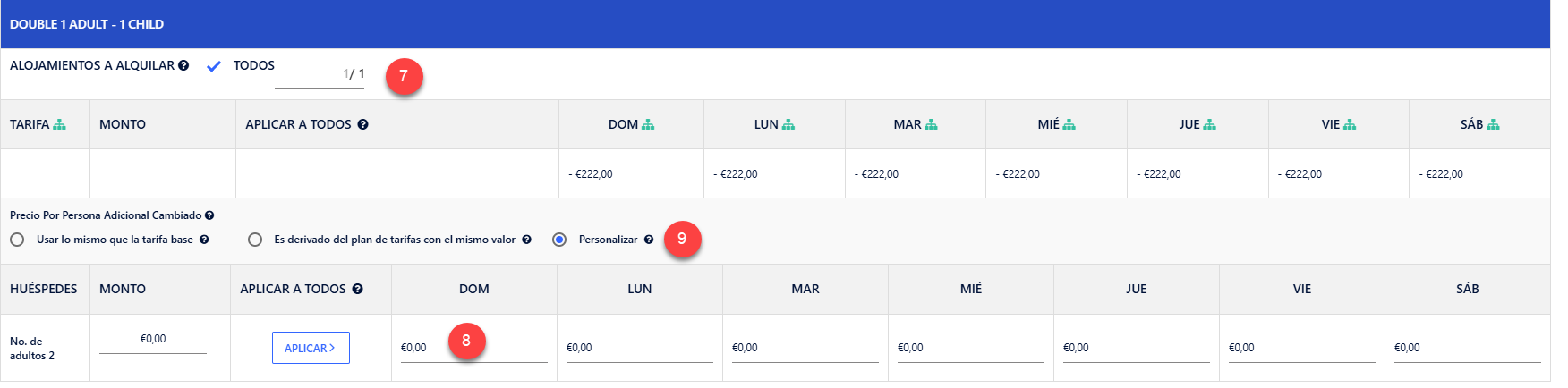Click the SÁB price field for adults

1467,348
